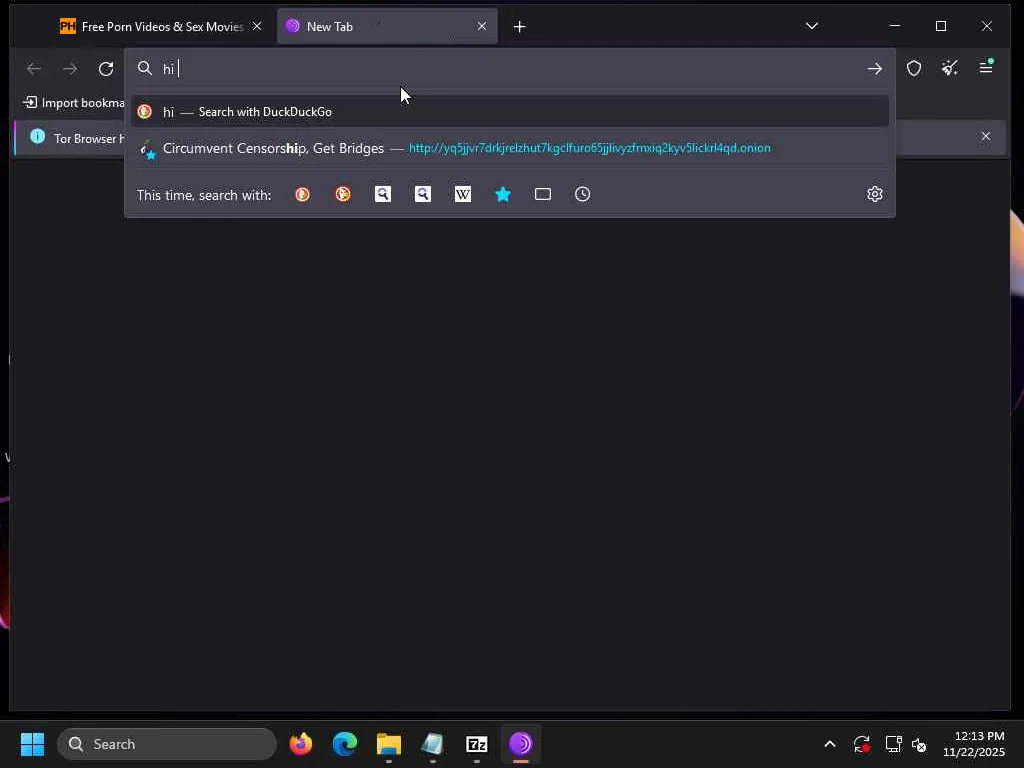Click the Tor Browser taskbar icon
The image size is (1024, 768).
tap(520, 744)
